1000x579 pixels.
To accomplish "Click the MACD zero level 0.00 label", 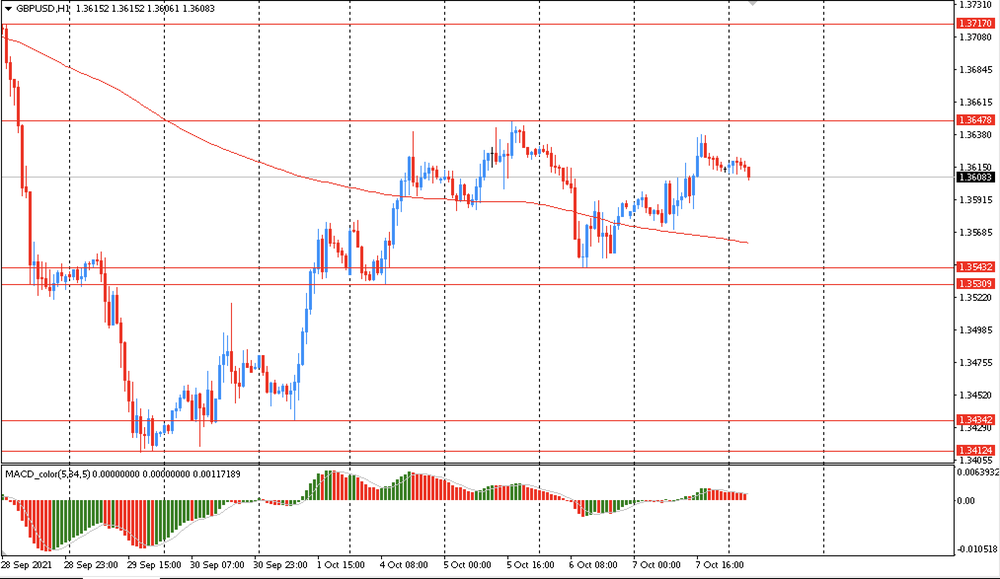I will [966, 501].
